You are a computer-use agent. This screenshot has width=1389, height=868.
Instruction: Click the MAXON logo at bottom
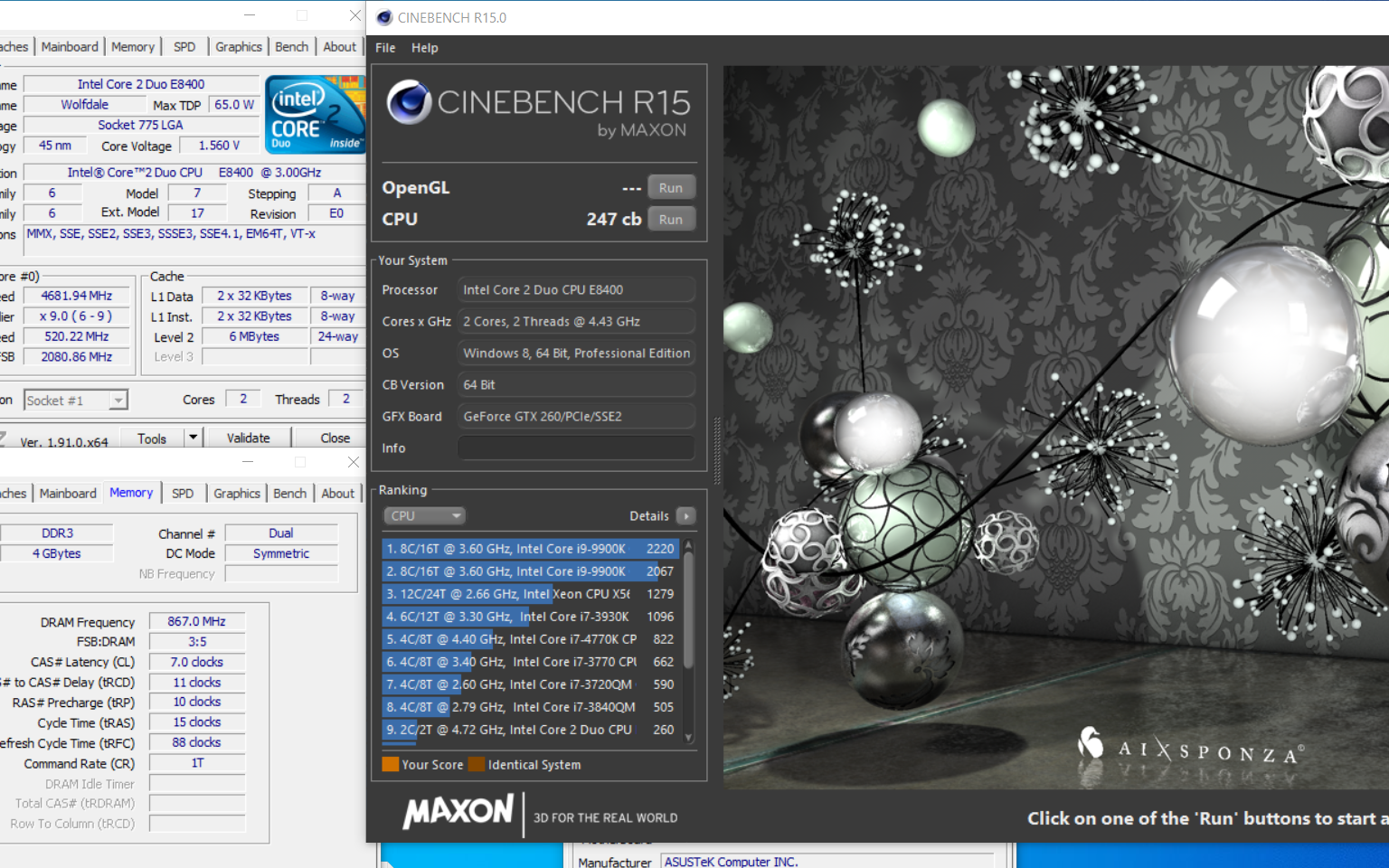(458, 811)
